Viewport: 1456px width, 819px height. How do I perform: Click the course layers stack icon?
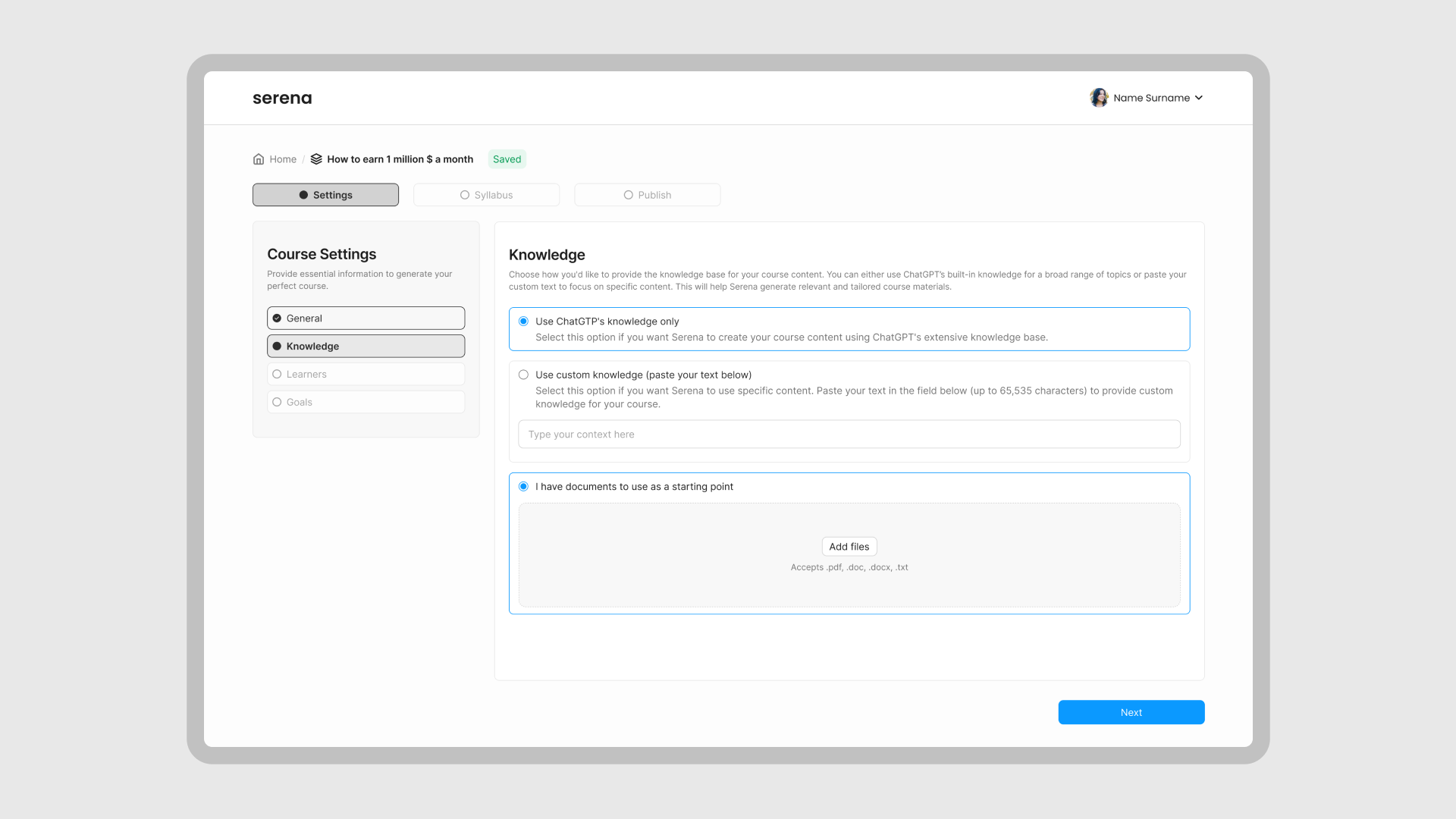tap(316, 159)
